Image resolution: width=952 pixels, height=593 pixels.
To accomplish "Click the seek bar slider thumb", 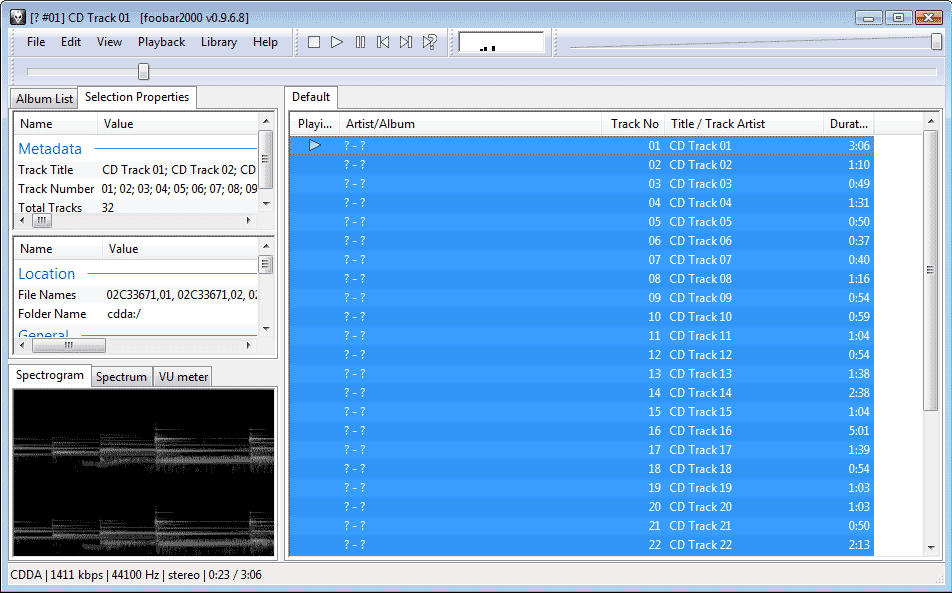I will click(x=143, y=72).
